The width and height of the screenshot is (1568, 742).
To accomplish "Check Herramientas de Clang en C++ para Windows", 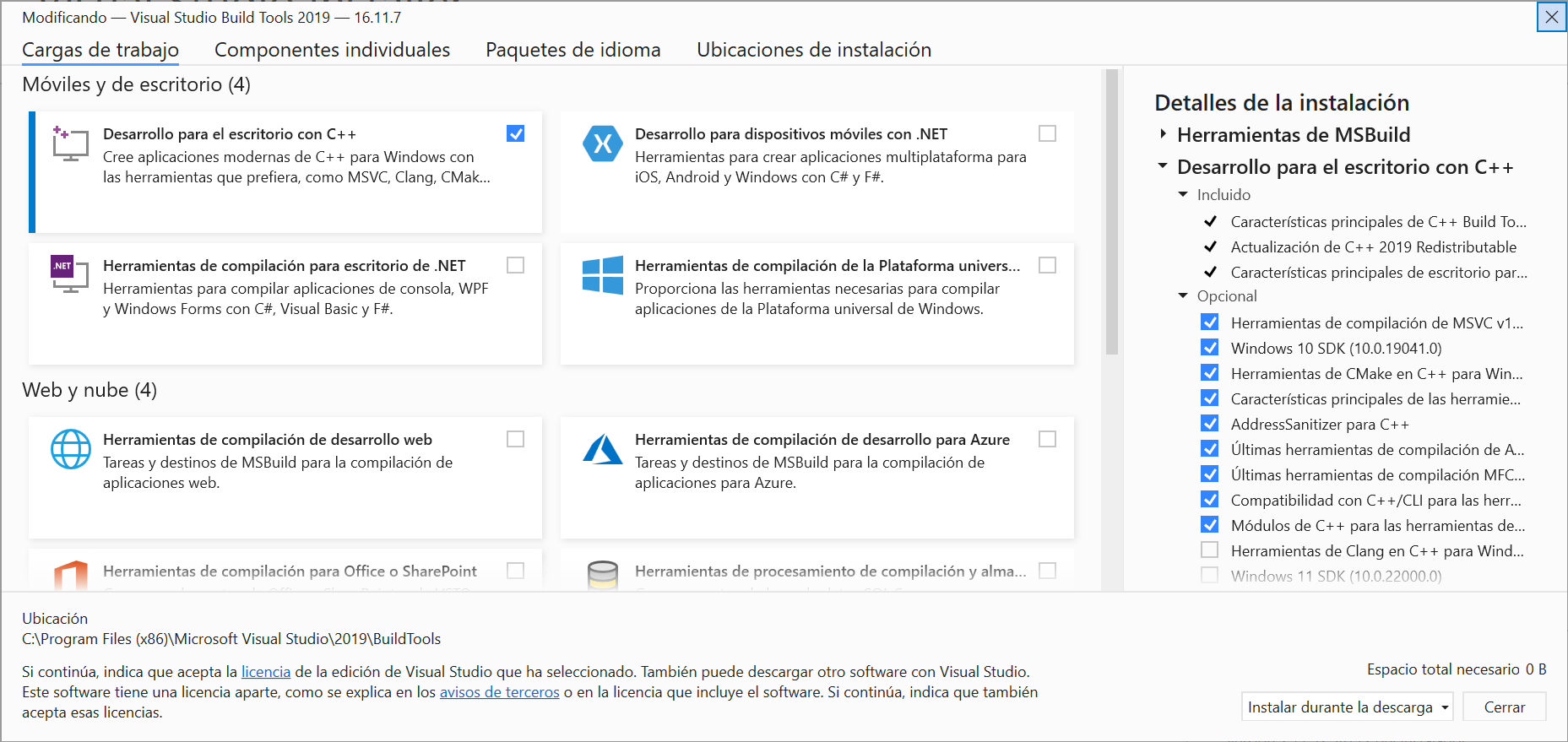I will pyautogui.click(x=1210, y=550).
